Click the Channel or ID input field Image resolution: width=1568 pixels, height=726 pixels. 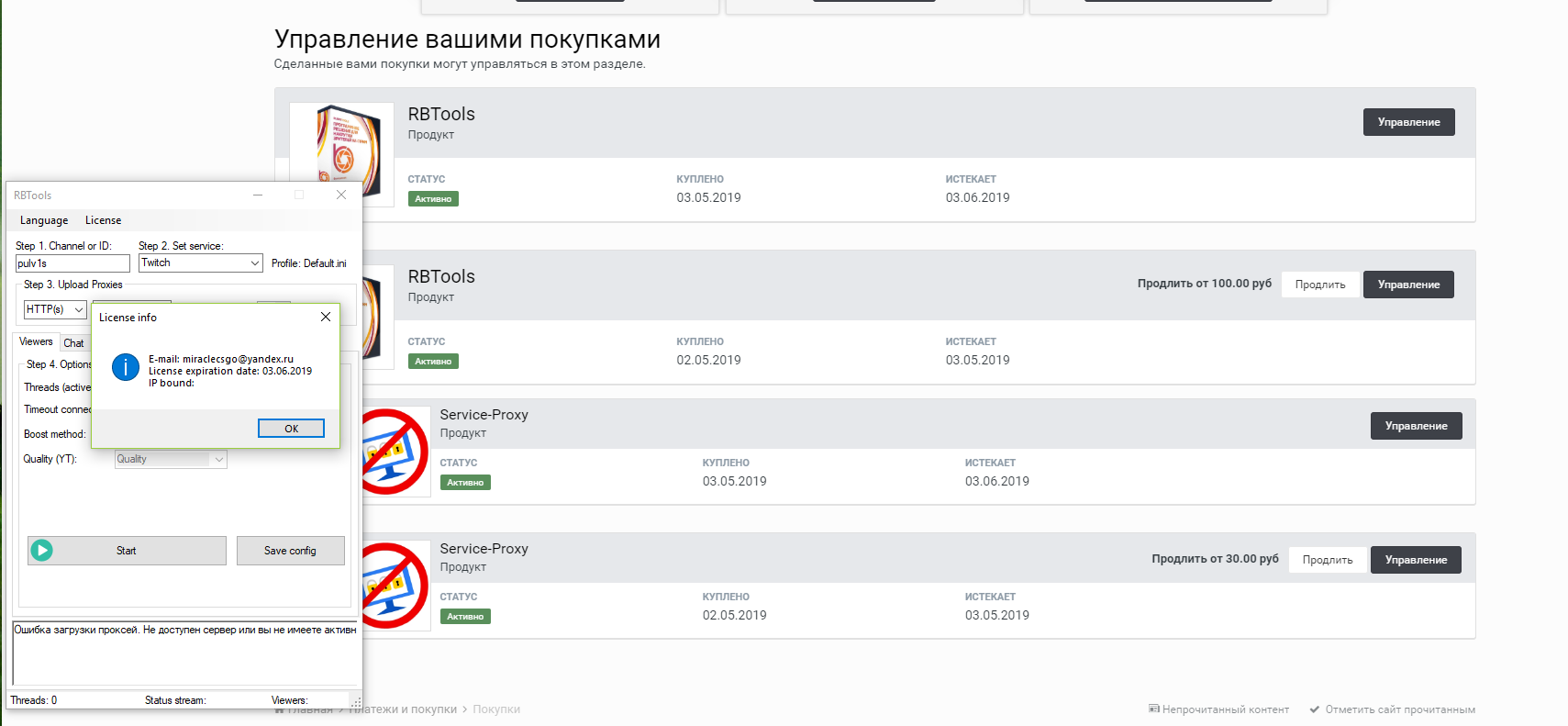tap(72, 263)
